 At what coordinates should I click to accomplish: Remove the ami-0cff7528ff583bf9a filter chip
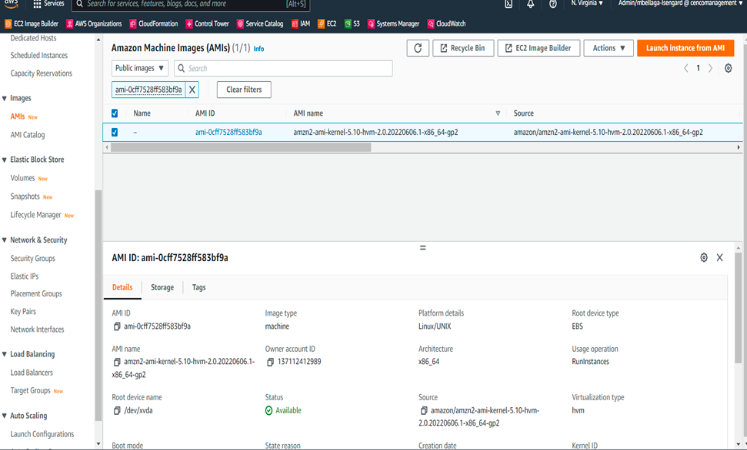pos(193,89)
